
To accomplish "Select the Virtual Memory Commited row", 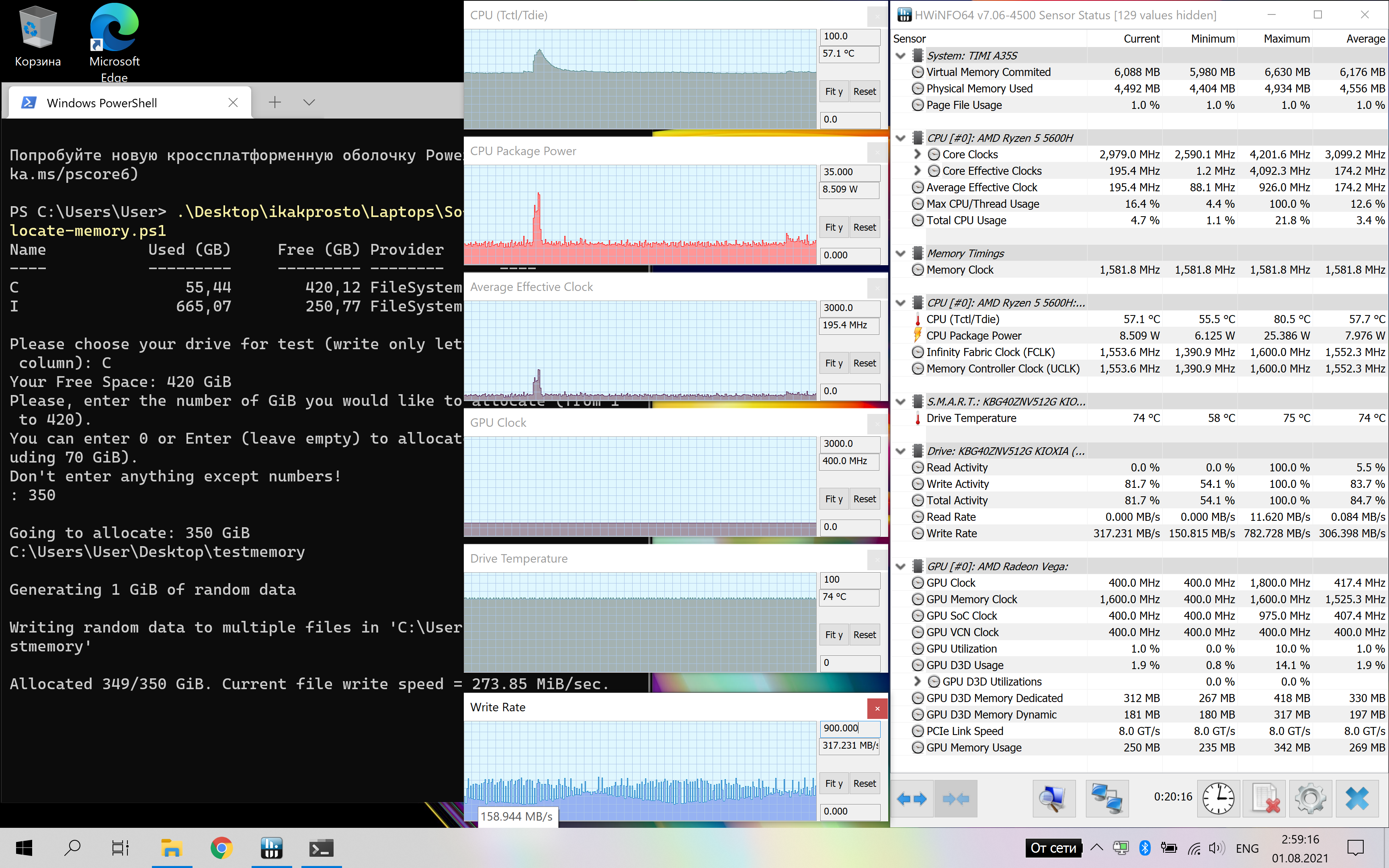I will 1139,72.
